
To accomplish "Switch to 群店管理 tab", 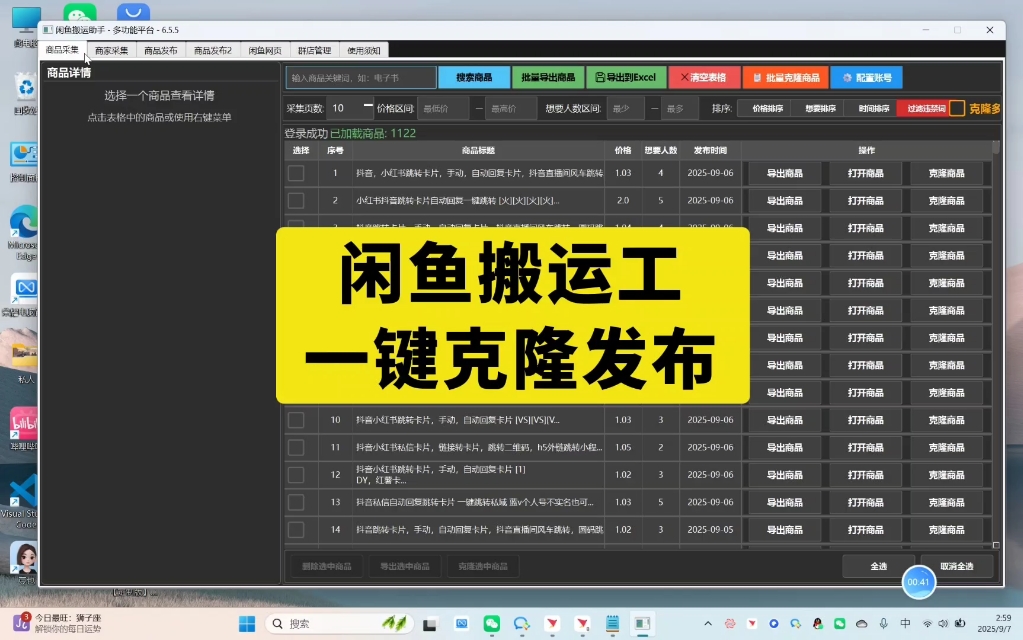I will tap(314, 50).
